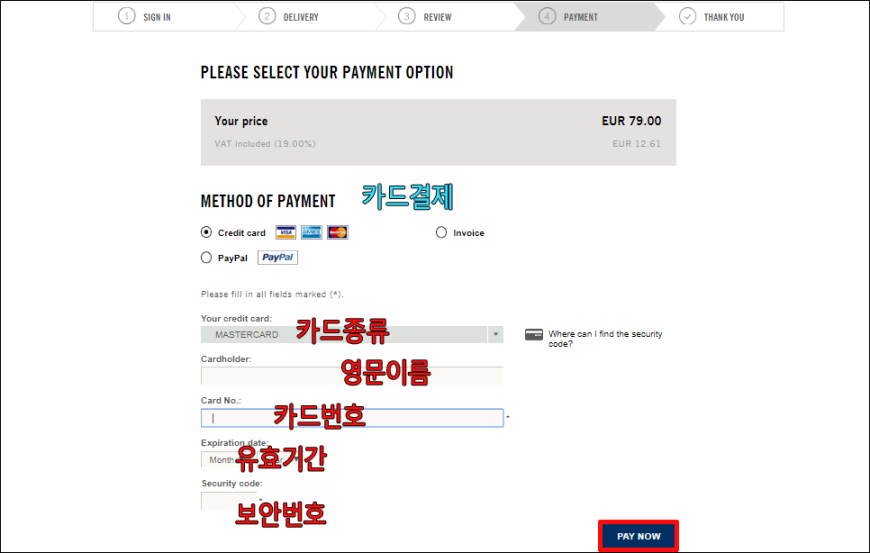
Task: Open the credit card type dropdown arrow
Action: [x=495, y=334]
